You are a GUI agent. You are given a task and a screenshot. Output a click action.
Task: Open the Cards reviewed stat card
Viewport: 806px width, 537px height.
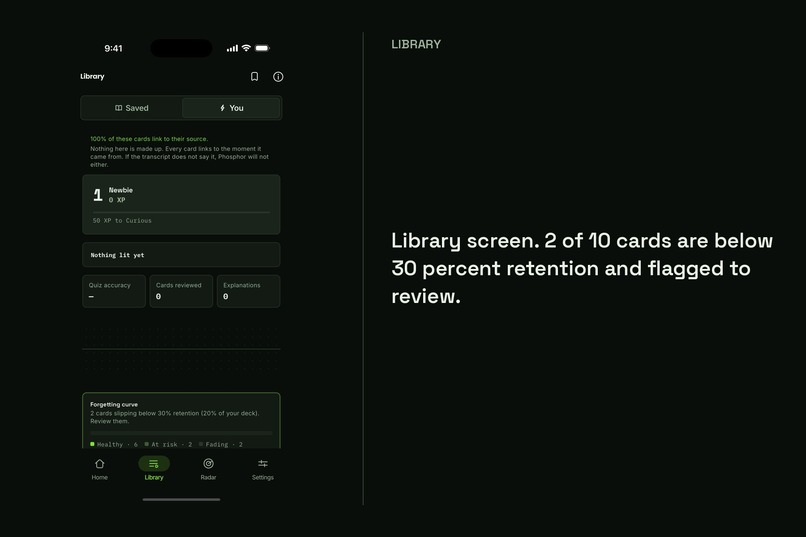point(181,291)
